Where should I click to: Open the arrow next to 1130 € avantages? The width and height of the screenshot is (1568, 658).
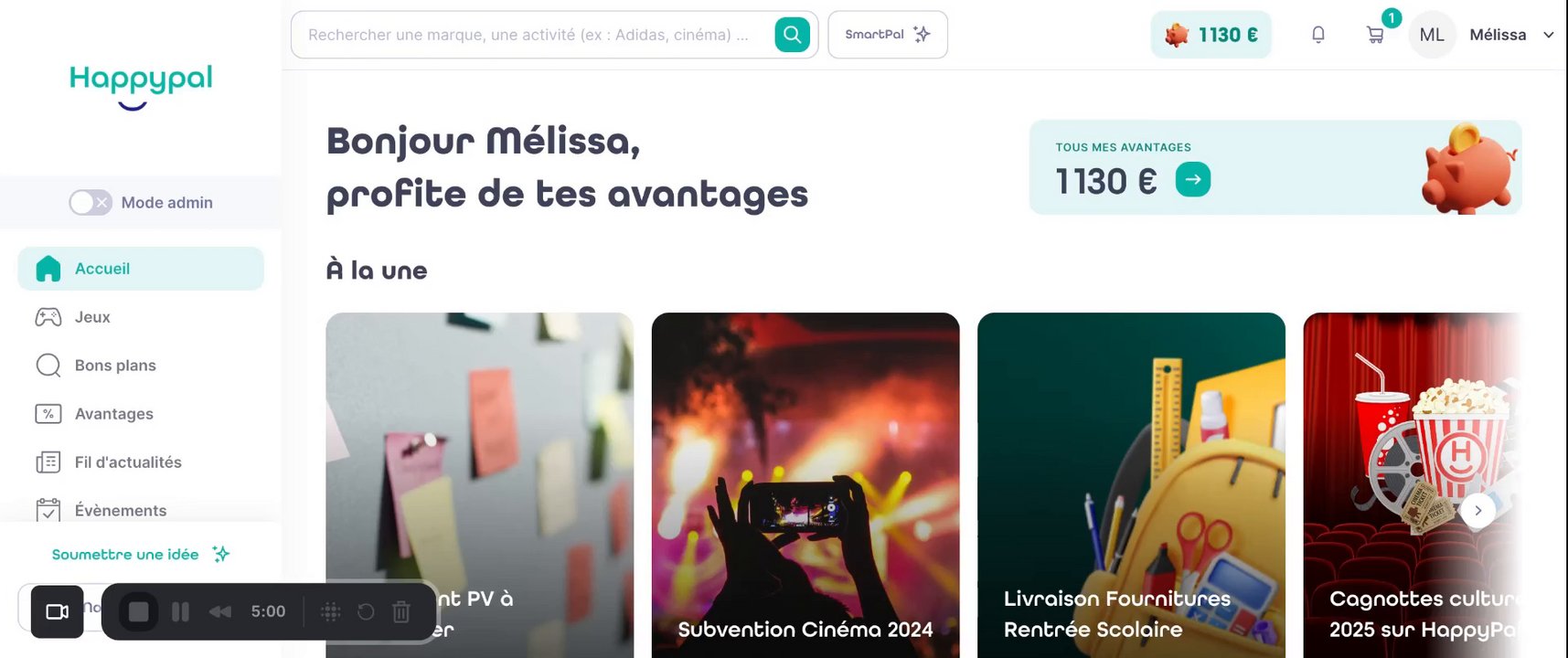[1192, 179]
